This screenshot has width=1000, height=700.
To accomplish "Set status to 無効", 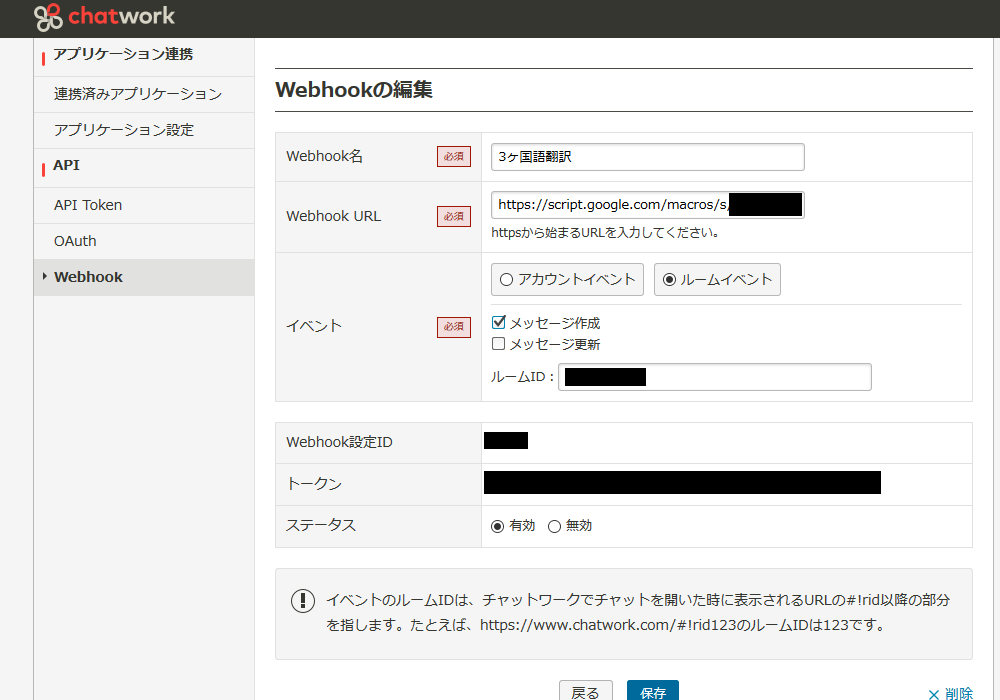I will (554, 525).
